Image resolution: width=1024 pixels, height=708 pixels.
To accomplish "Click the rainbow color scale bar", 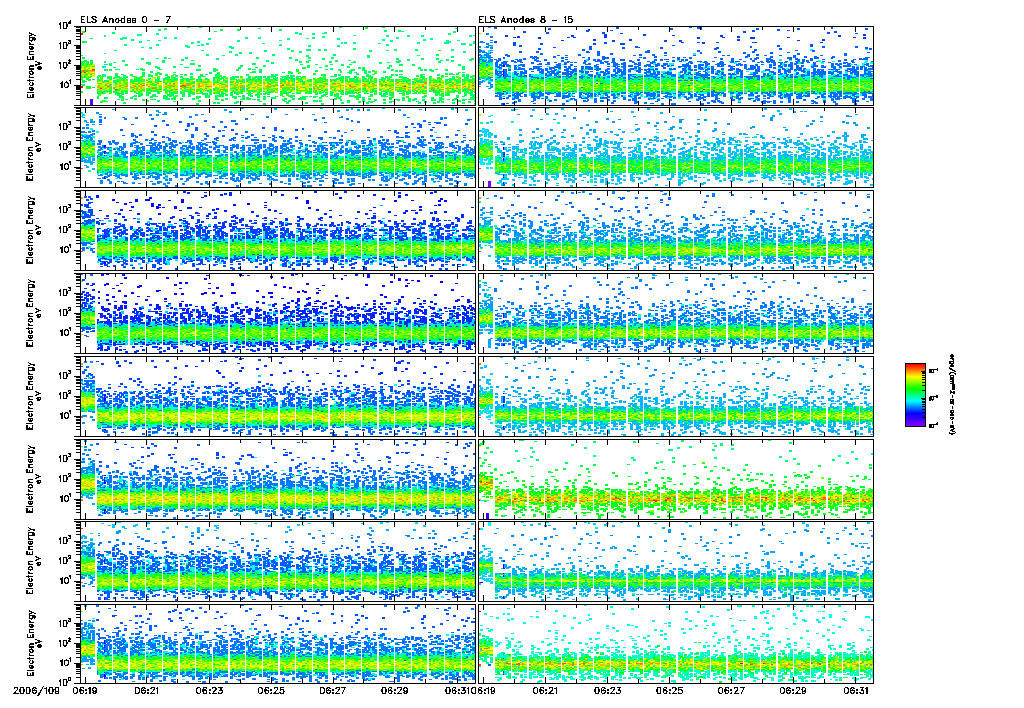I will point(915,395).
